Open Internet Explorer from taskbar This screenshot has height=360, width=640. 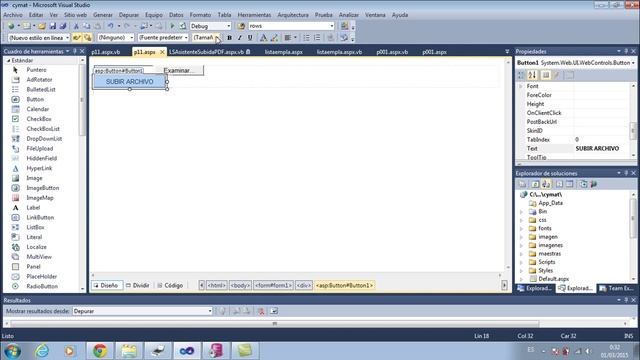(x=42, y=350)
